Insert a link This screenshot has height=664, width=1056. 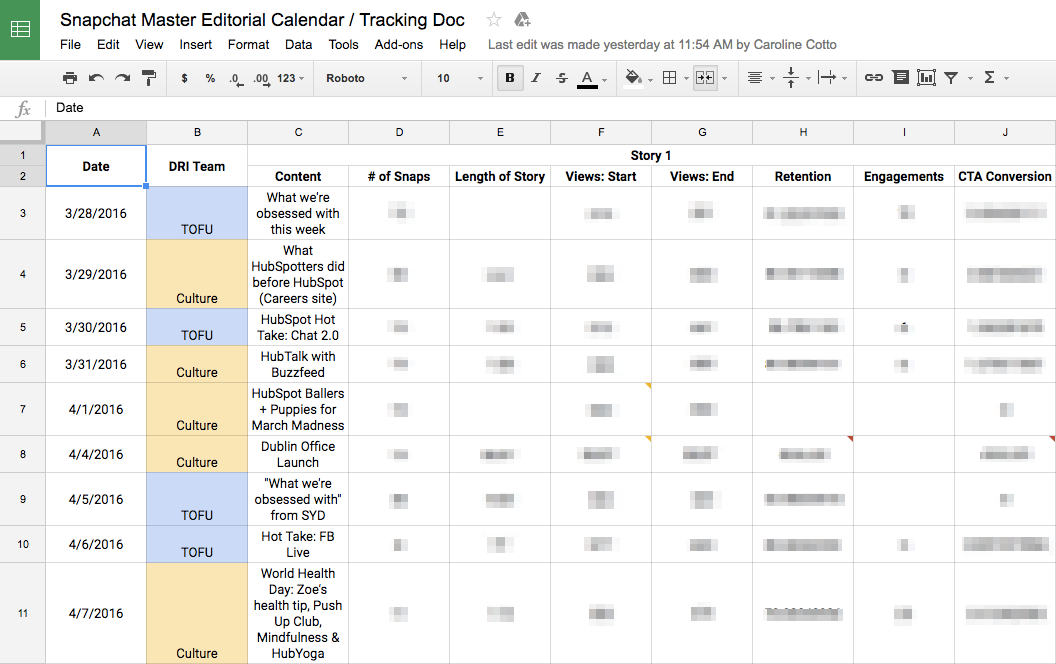873,78
